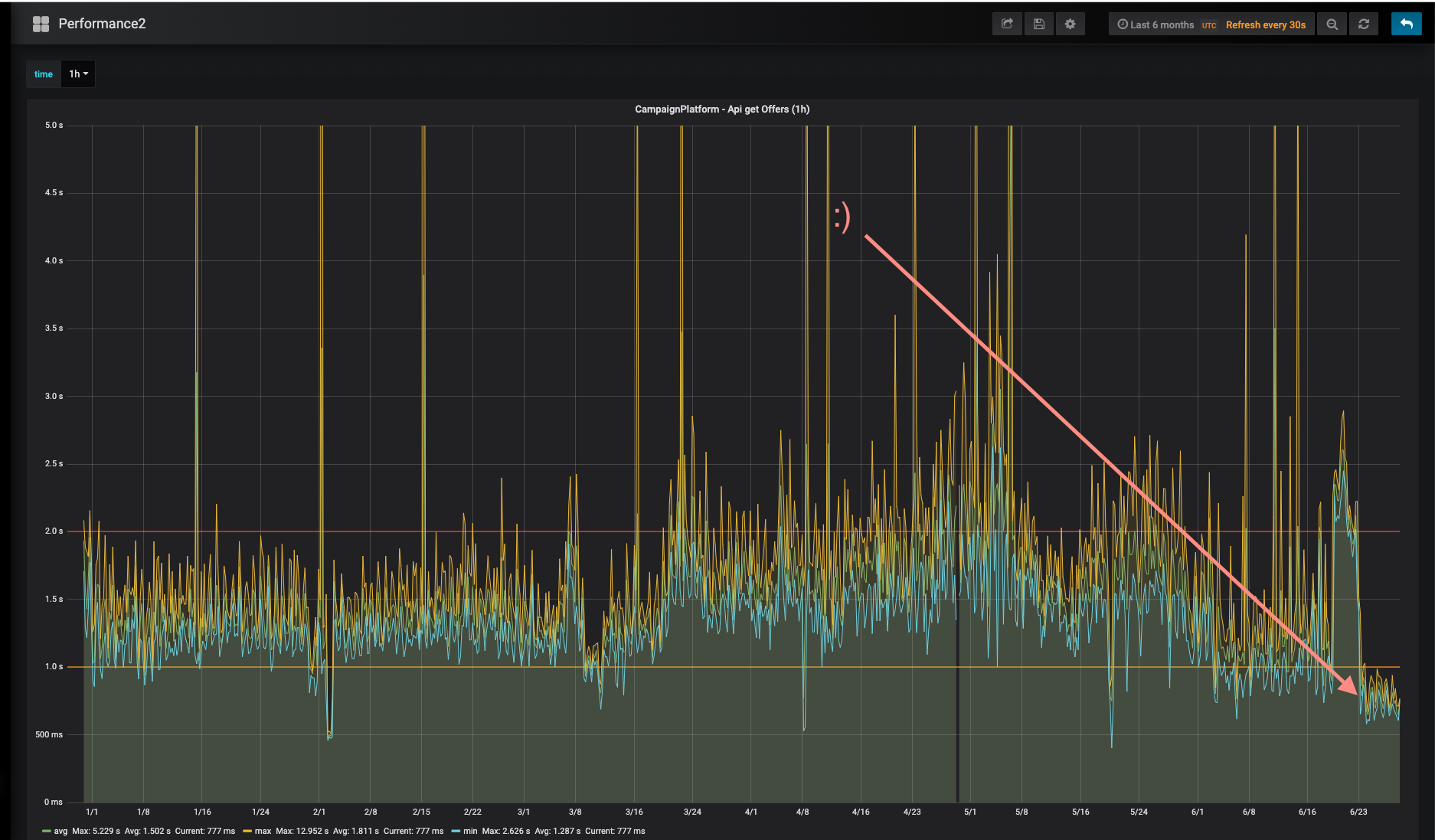1435x840 pixels.
Task: Click the share dashboard icon
Action: tap(1007, 24)
